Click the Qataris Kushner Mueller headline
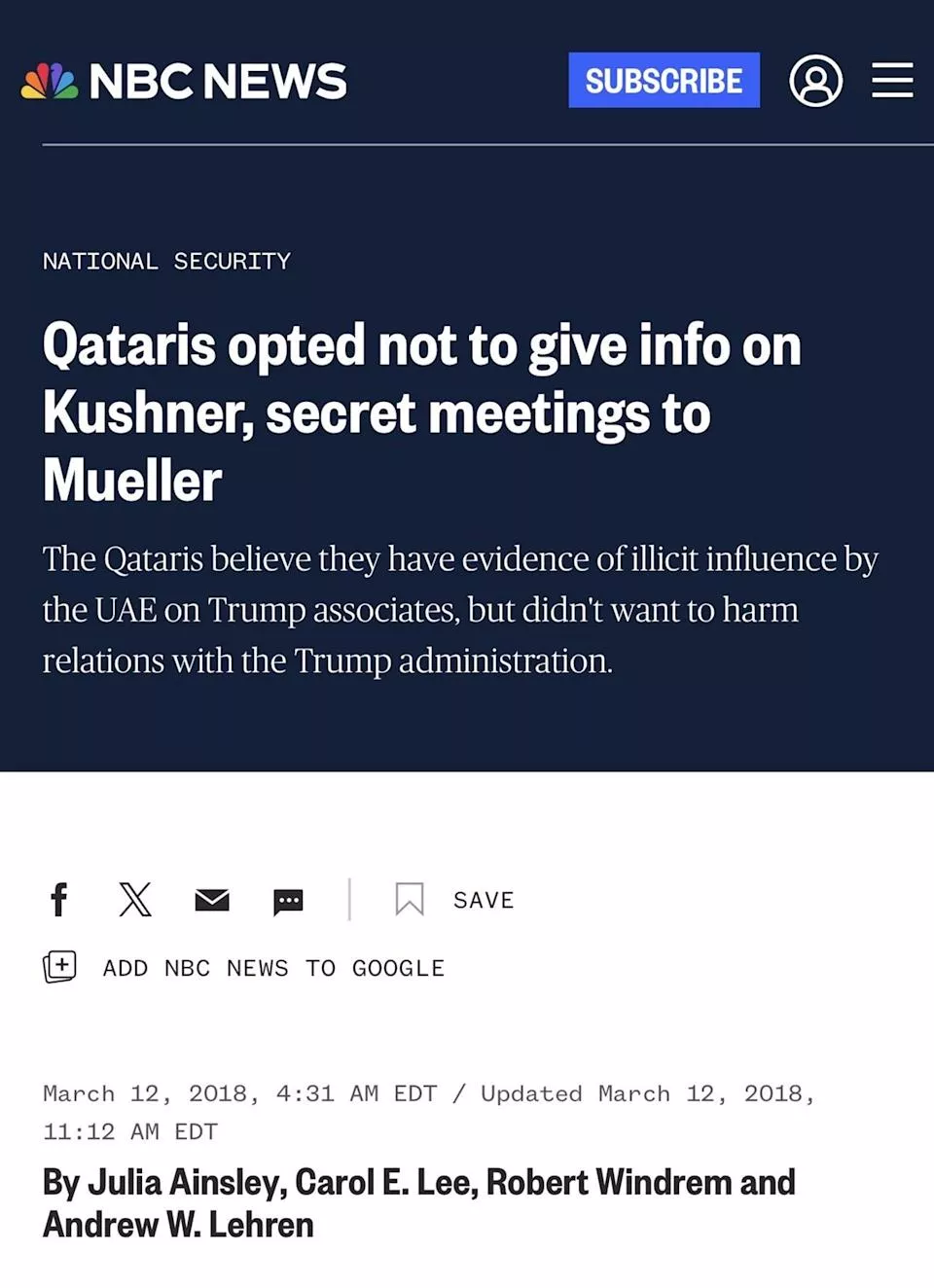The image size is (934, 1288). (421, 412)
